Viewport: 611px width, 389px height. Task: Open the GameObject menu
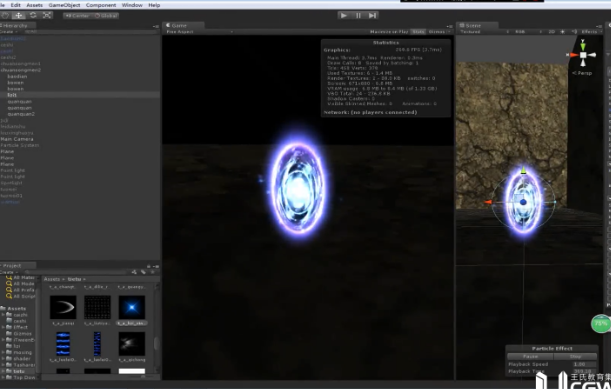(x=64, y=5)
